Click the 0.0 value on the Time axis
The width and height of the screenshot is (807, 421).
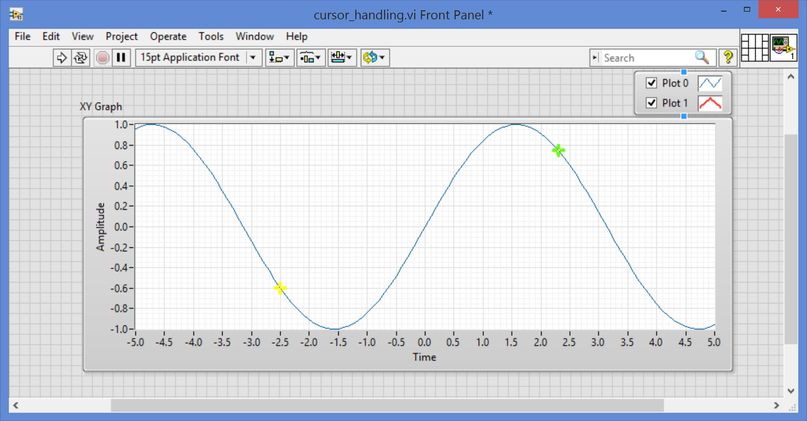[x=424, y=342]
